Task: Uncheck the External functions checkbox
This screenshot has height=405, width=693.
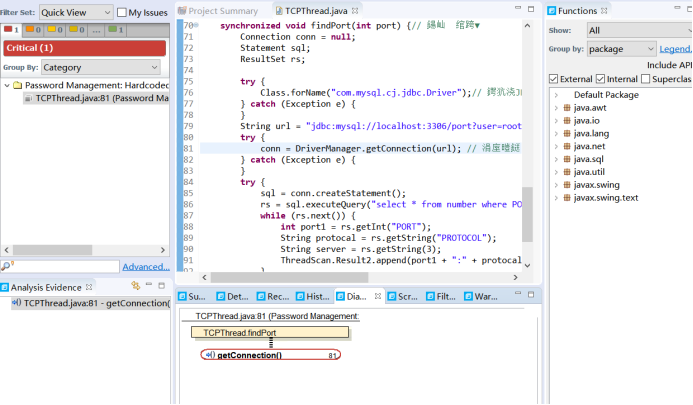Action: coord(553,79)
